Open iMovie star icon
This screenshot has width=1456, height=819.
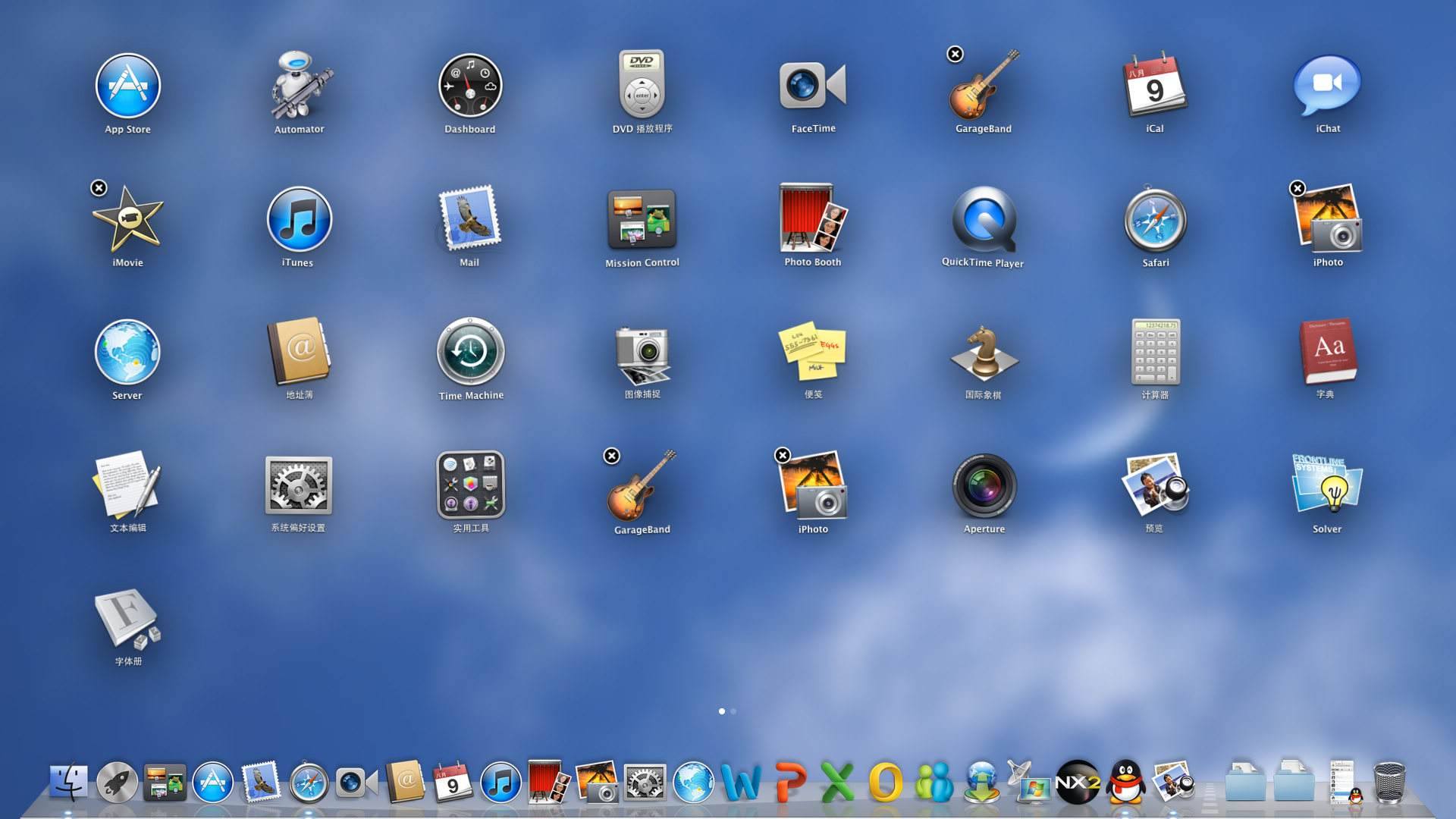(x=127, y=219)
